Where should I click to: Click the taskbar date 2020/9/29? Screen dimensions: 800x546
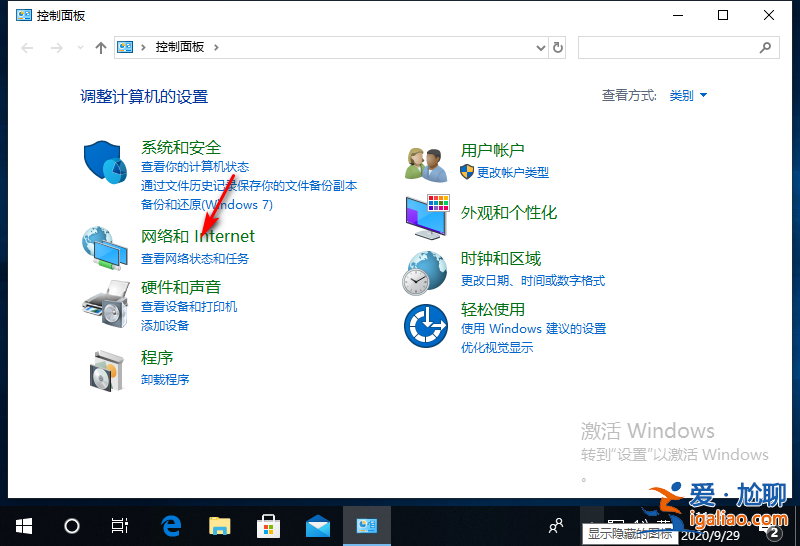[x=710, y=536]
